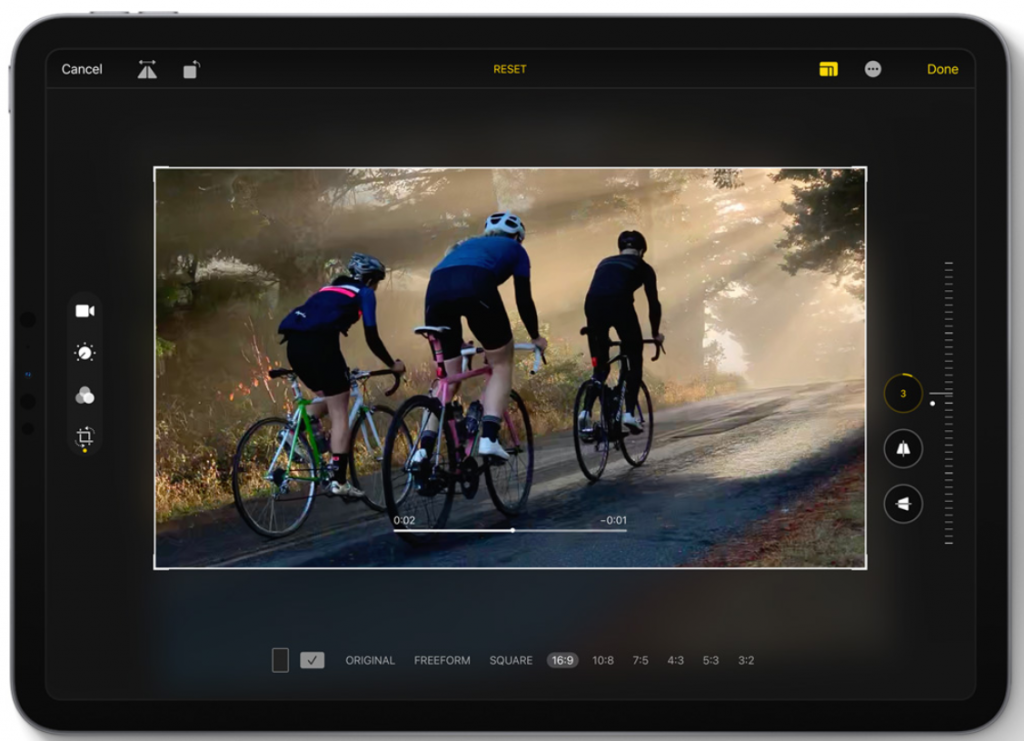The height and width of the screenshot is (741, 1024).
Task: Select the filters three-circle tool
Action: (x=85, y=396)
